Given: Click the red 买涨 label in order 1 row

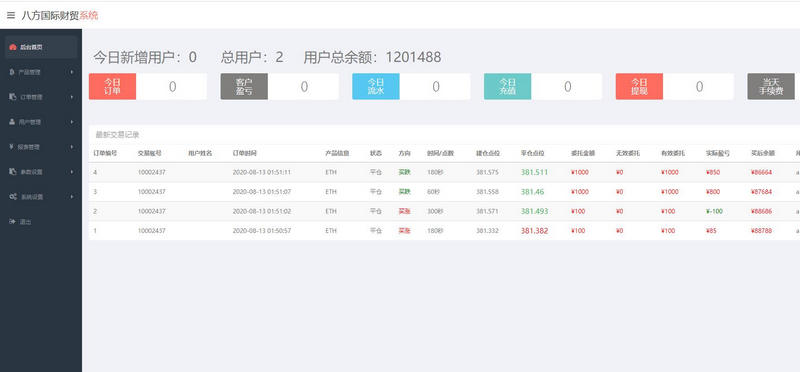Looking at the screenshot, I should pos(404,231).
